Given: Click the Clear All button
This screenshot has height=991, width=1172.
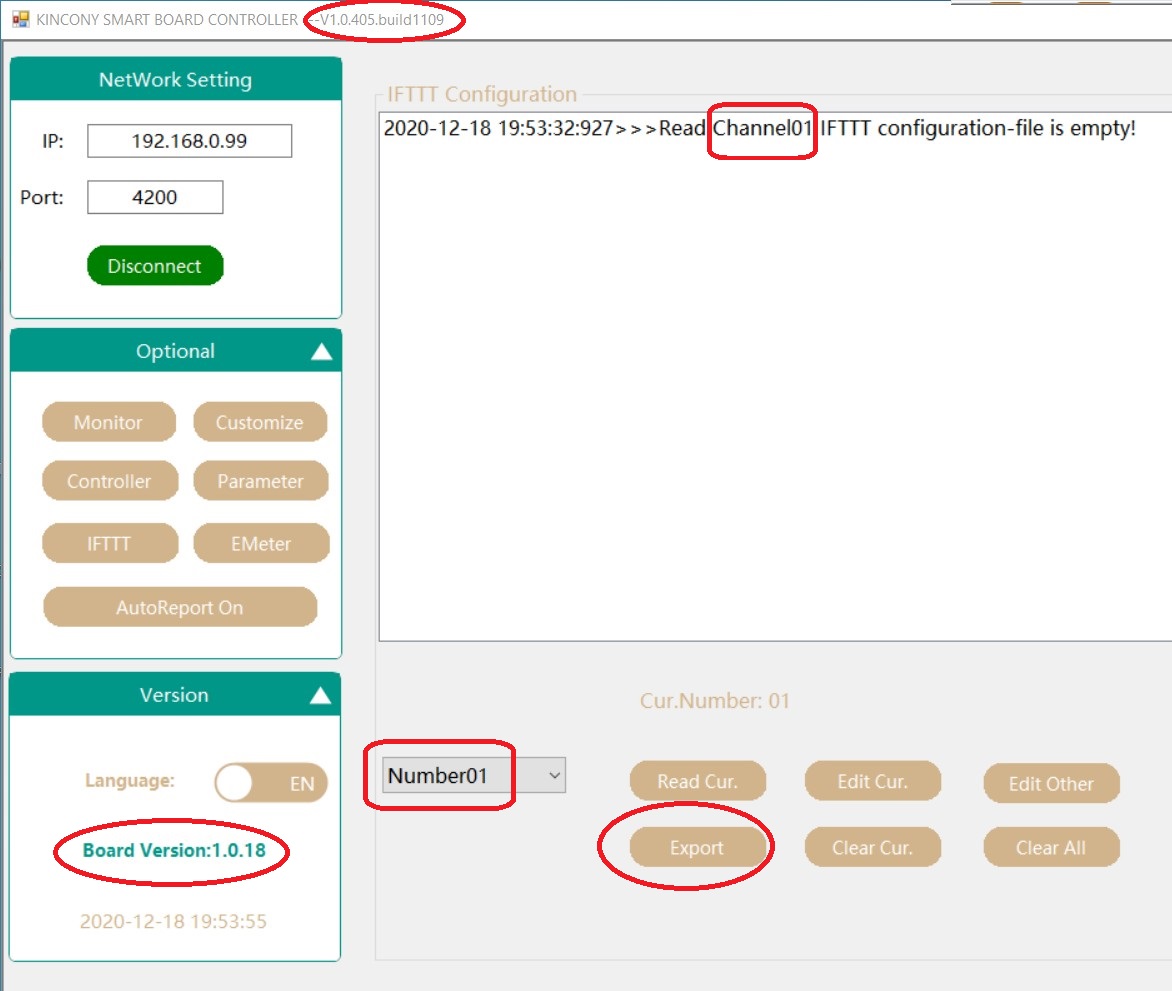Looking at the screenshot, I should point(1051,848).
